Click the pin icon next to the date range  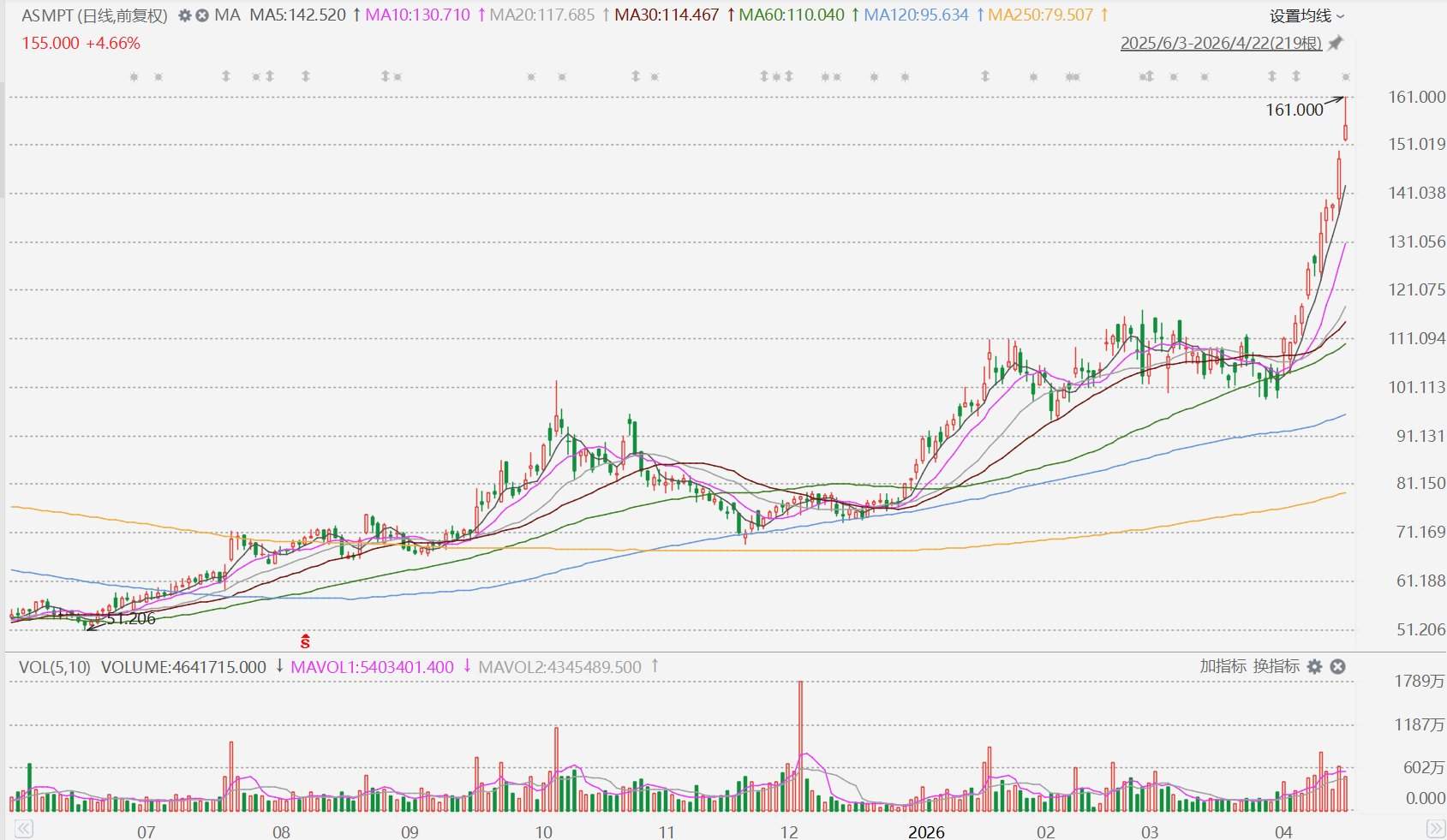point(1335,42)
